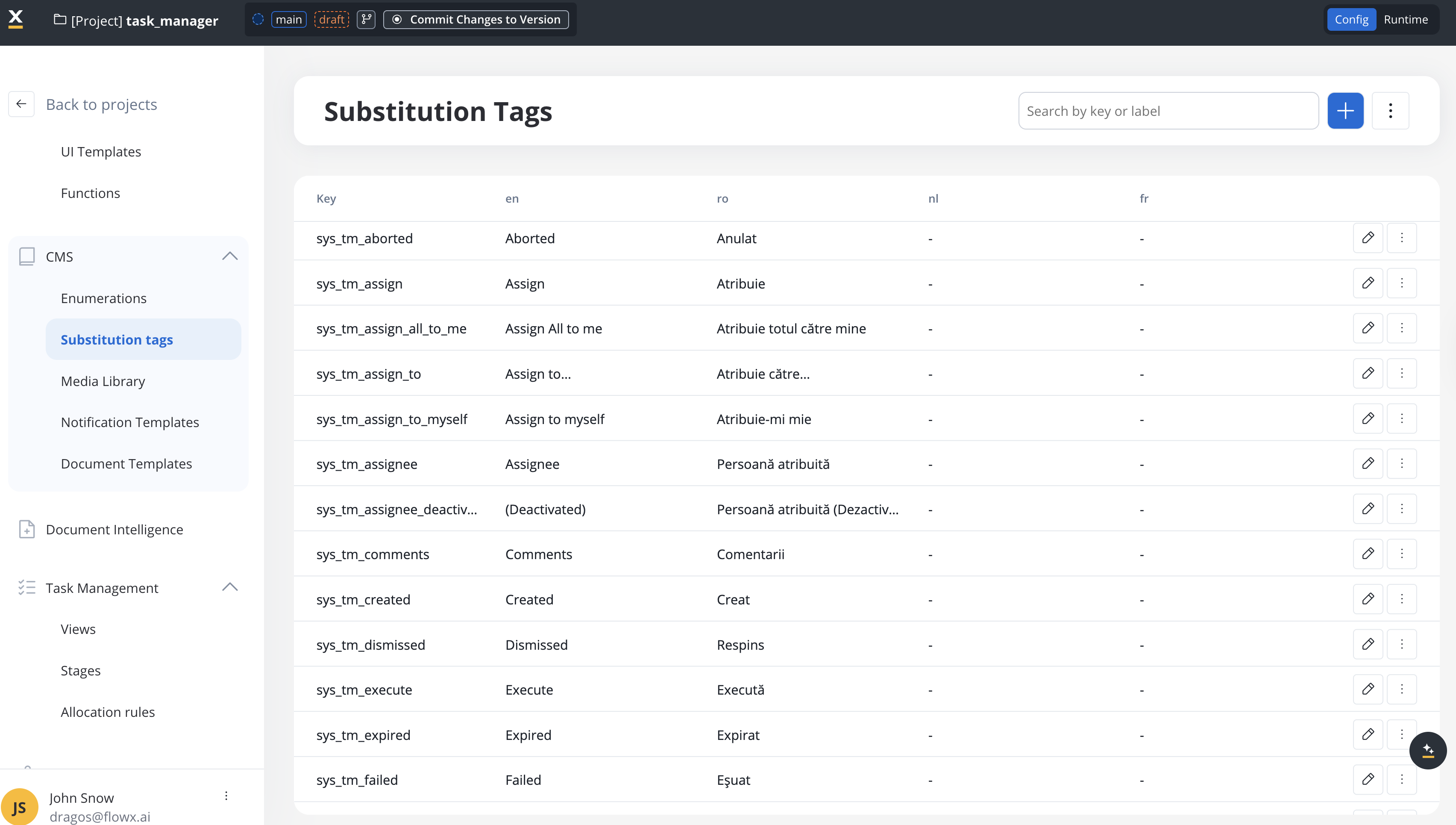1456x825 pixels.
Task: Focus the Search by key or label field
Action: 1168,111
